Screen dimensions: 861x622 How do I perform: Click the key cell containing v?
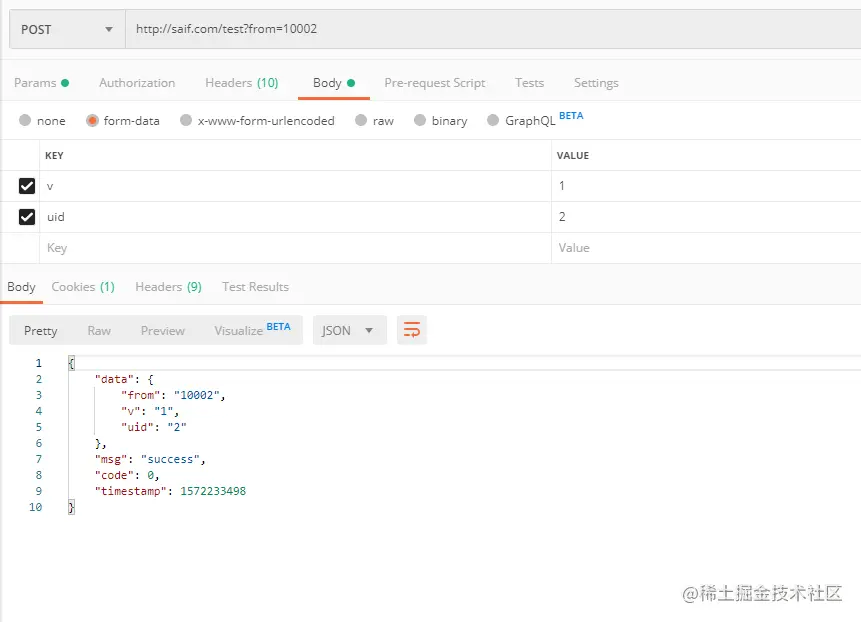[x=295, y=186]
